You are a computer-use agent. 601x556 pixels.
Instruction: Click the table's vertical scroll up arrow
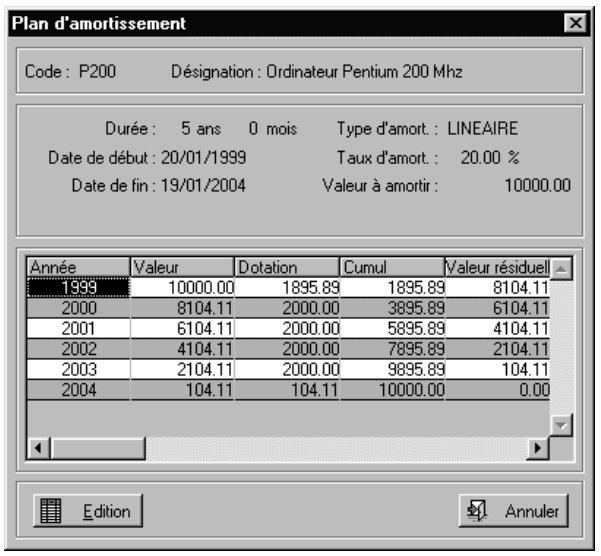coord(561,269)
